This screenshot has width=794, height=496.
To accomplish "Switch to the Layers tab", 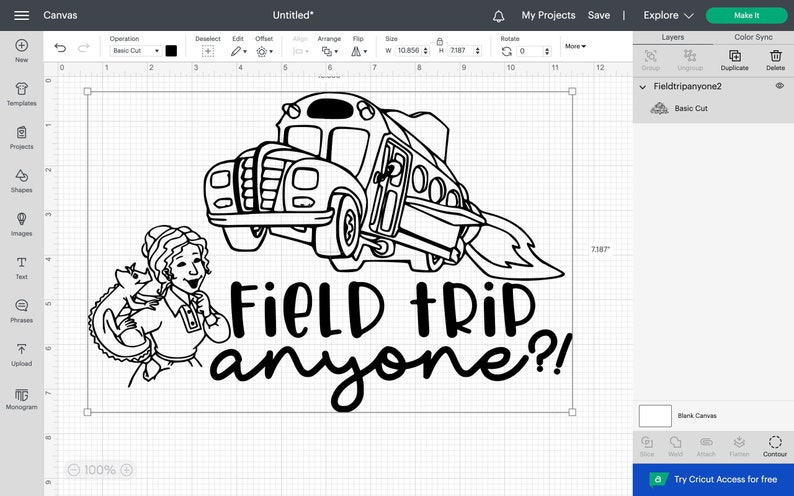I will 672,37.
